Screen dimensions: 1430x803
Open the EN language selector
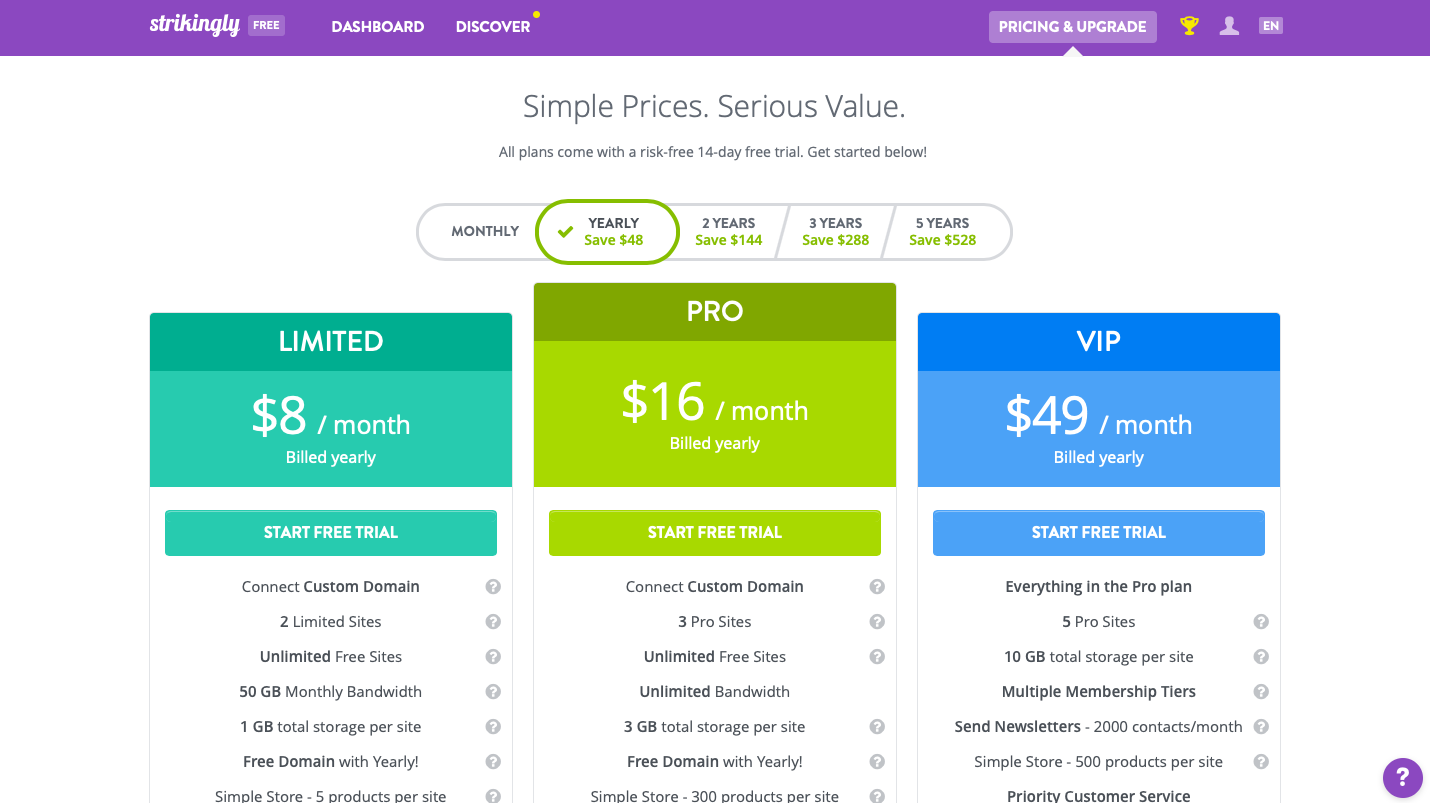tap(1271, 26)
